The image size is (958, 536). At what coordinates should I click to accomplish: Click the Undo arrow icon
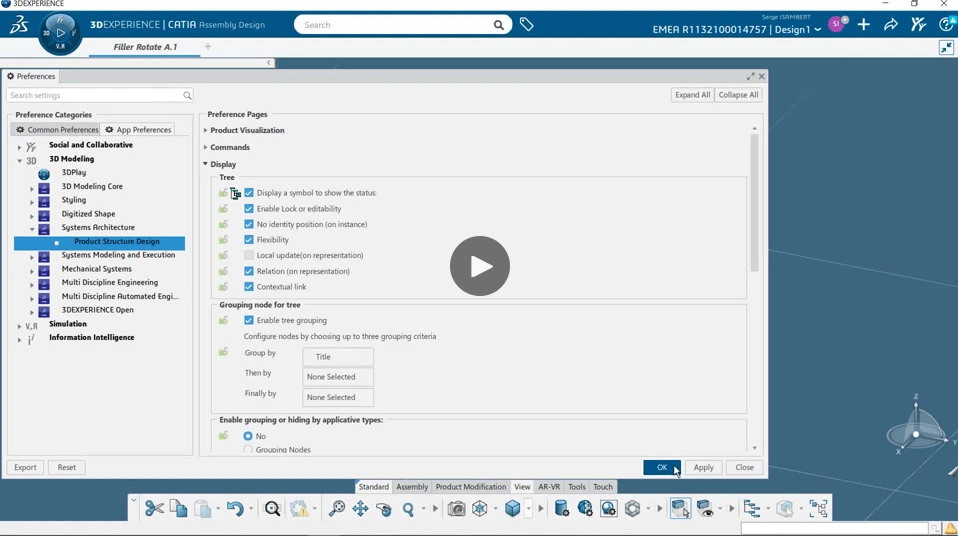(235, 508)
